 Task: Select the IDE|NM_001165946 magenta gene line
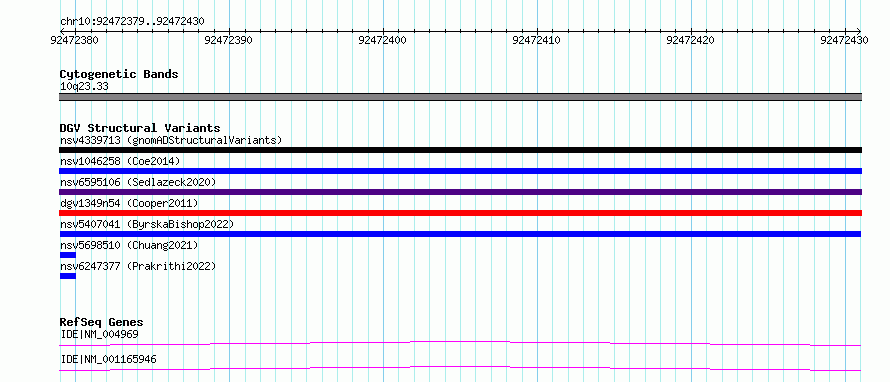[x=460, y=368]
